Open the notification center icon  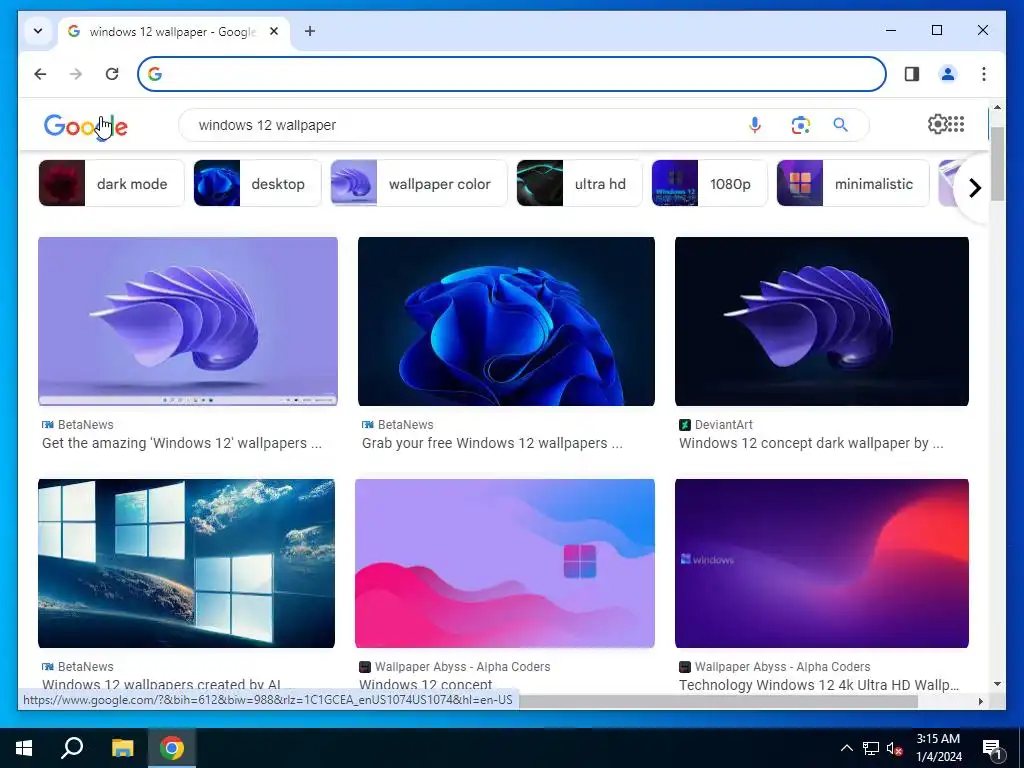coord(991,749)
